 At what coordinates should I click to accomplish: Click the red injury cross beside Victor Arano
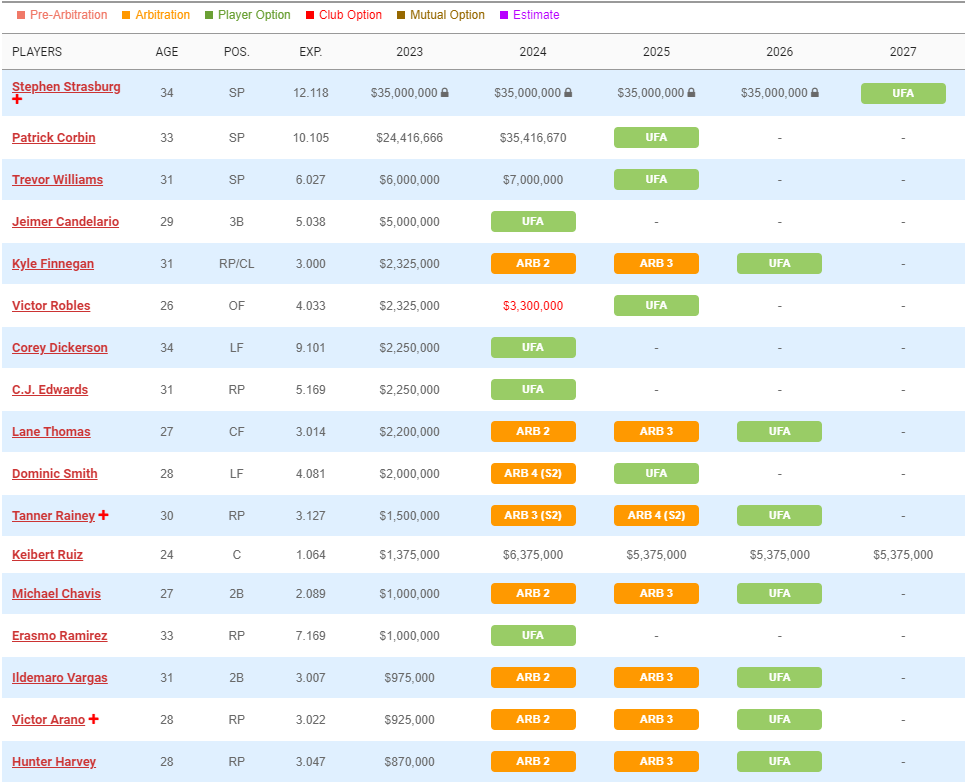point(94,719)
